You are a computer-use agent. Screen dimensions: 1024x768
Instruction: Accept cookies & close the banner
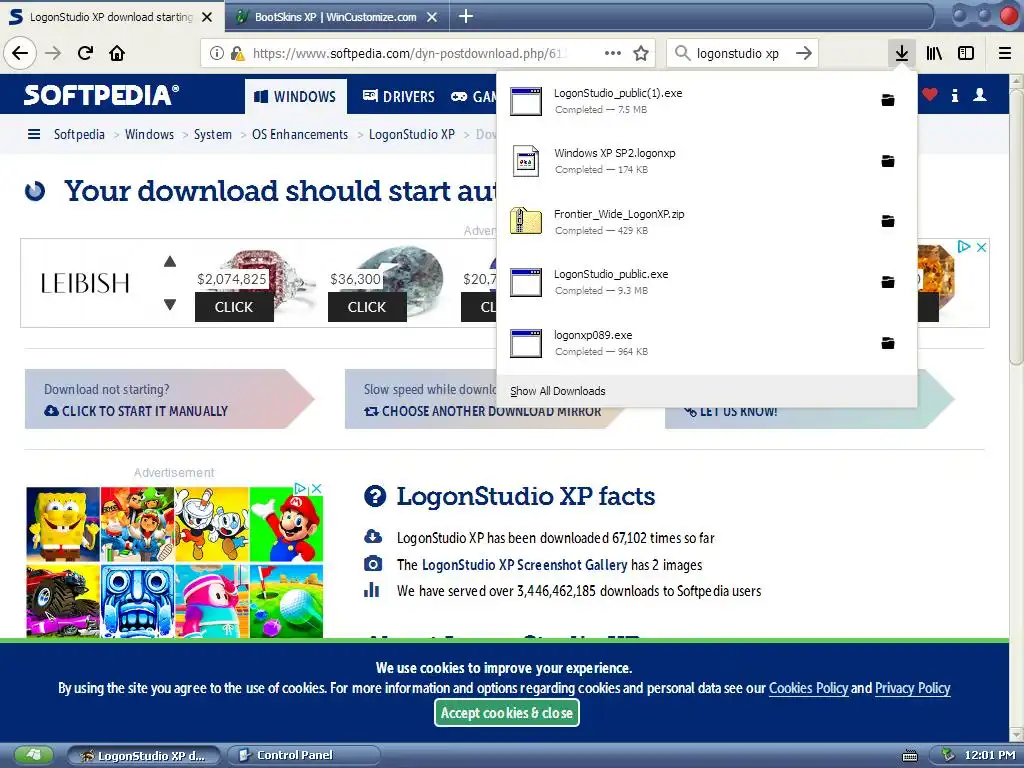click(x=507, y=712)
